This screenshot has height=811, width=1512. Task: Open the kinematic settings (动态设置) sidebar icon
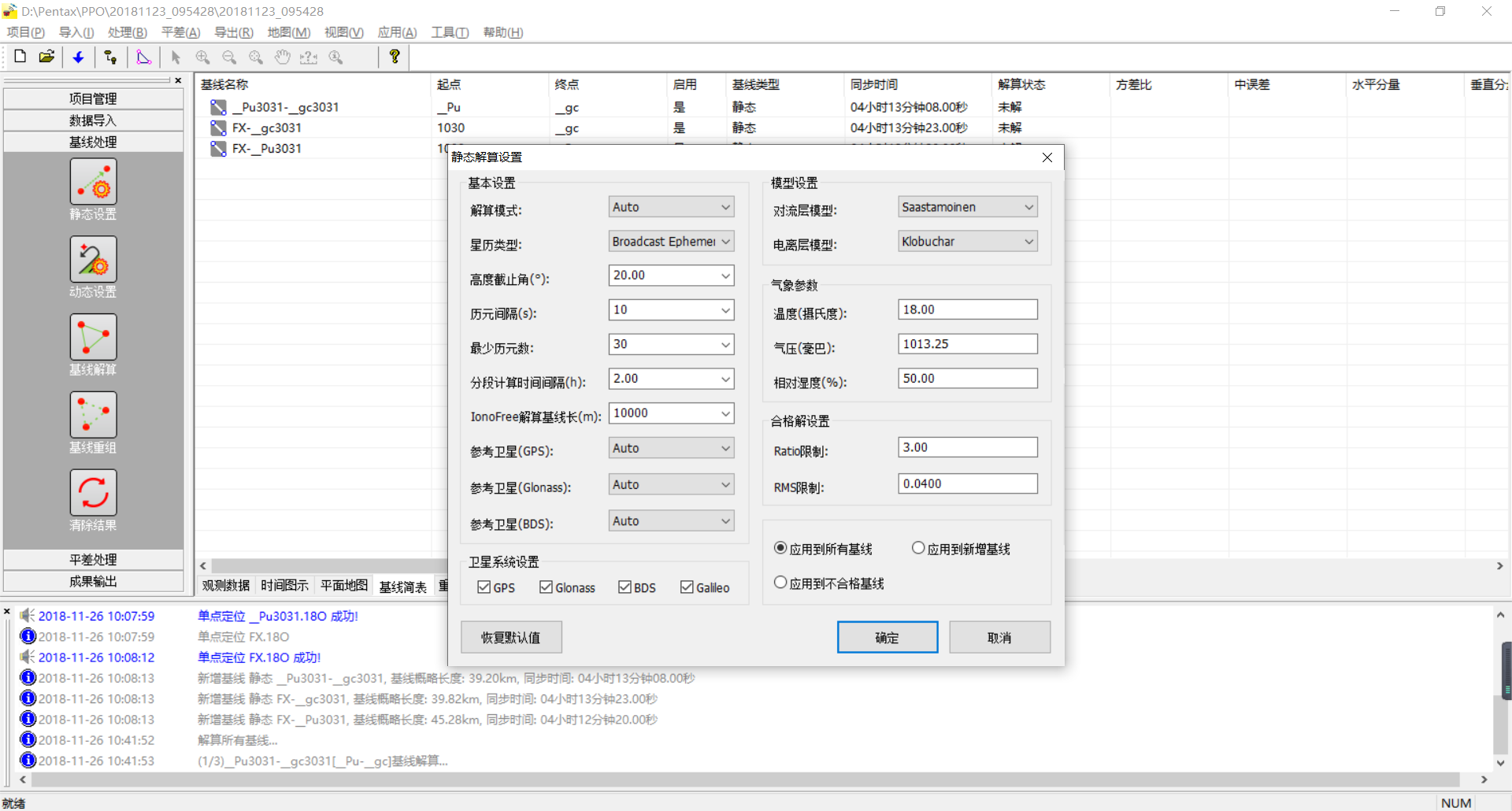click(x=93, y=260)
